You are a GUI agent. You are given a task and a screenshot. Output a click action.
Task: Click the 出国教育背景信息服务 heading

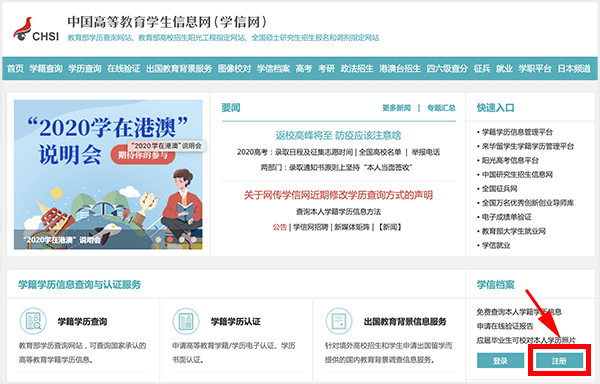(405, 322)
